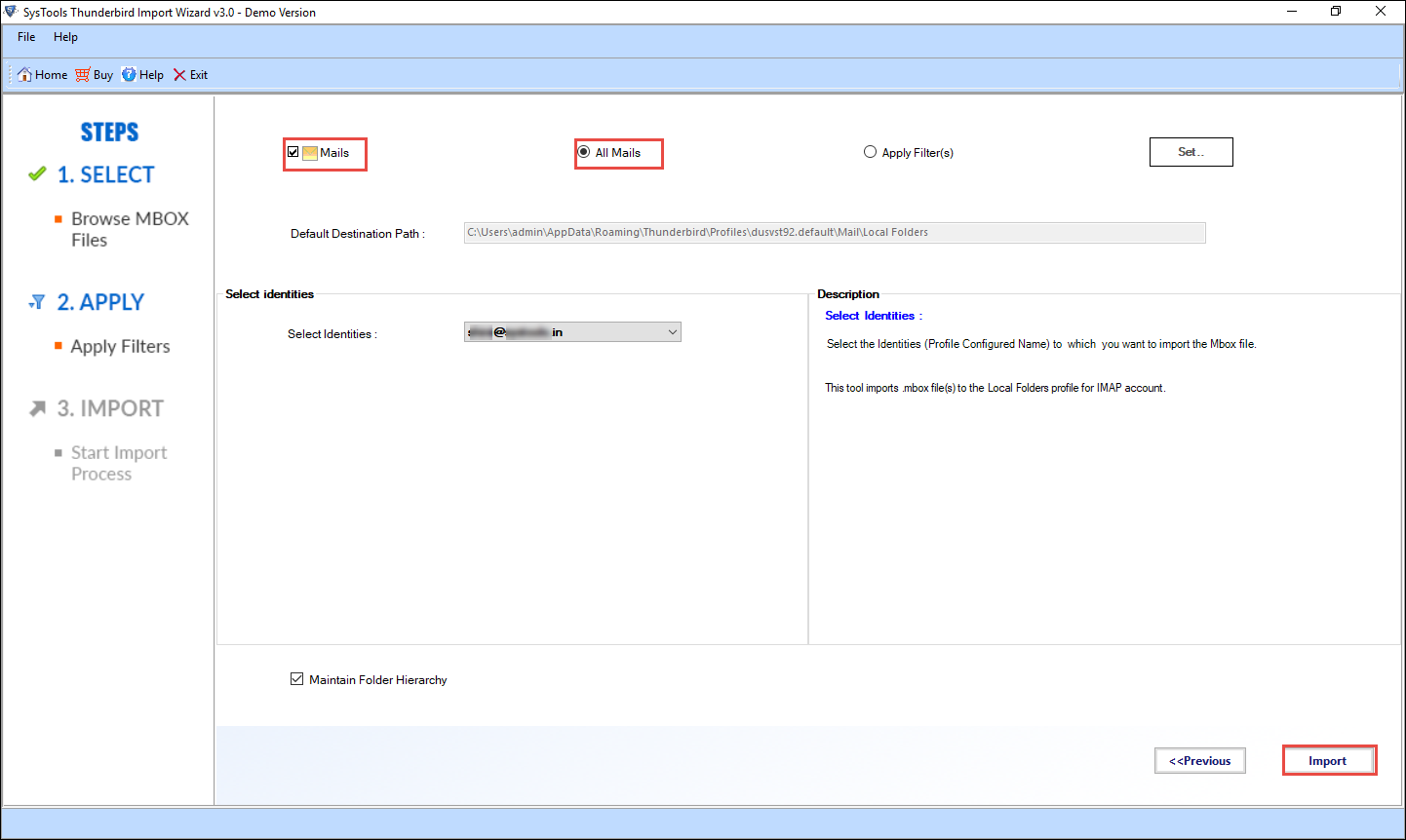Click green checkmark beside 1. SELECT

point(37,174)
